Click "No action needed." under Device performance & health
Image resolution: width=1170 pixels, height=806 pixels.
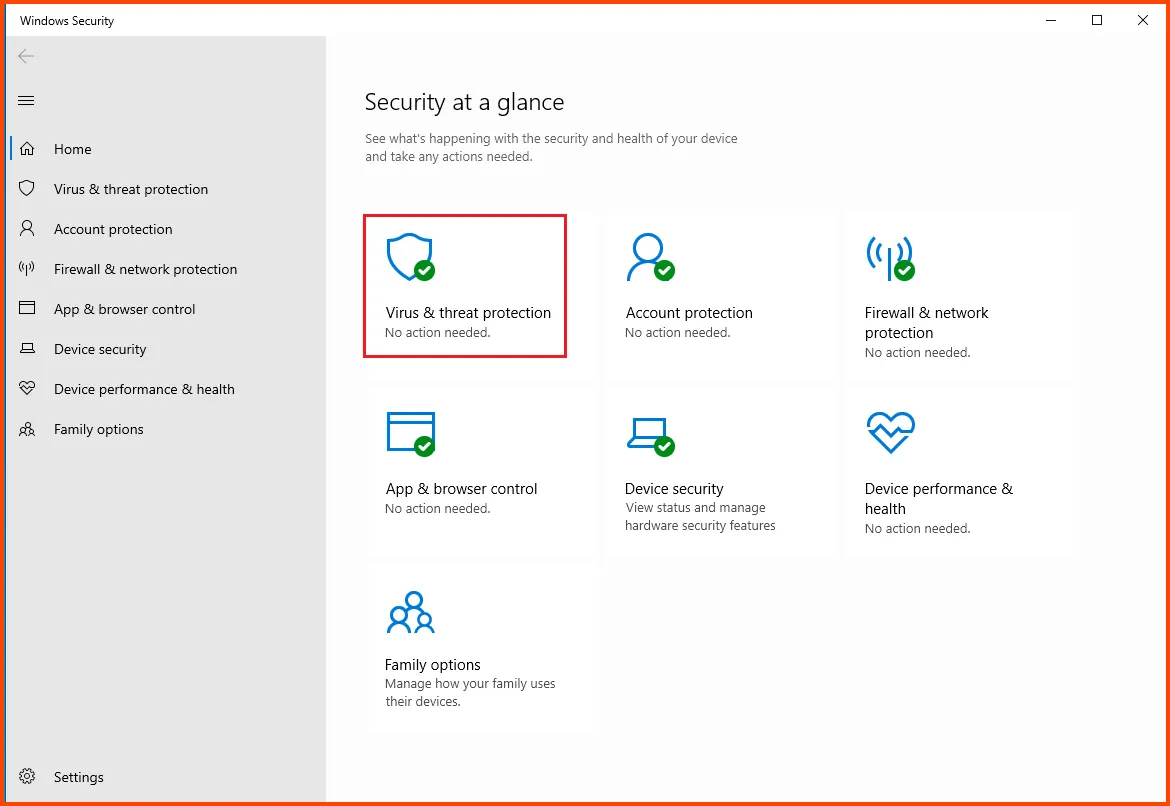pos(917,528)
